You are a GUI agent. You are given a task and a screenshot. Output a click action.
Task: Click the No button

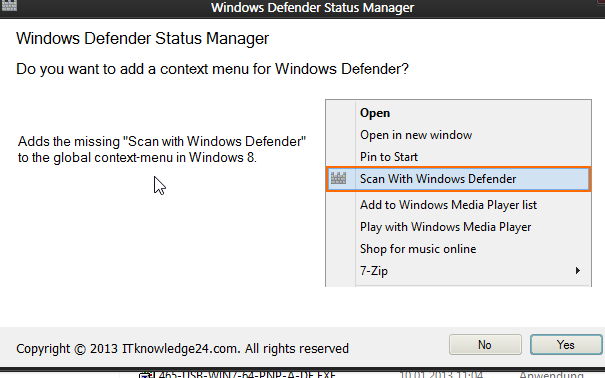coord(485,344)
